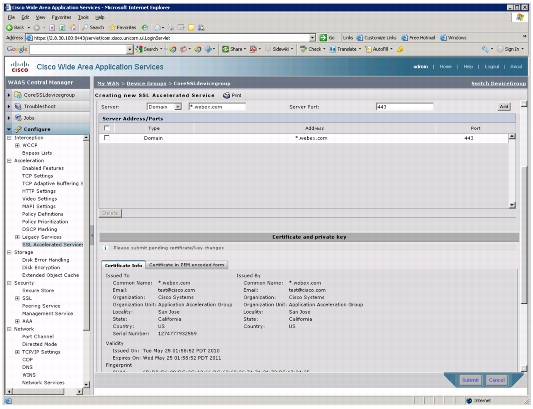Click the Cisco logo

tap(20, 67)
